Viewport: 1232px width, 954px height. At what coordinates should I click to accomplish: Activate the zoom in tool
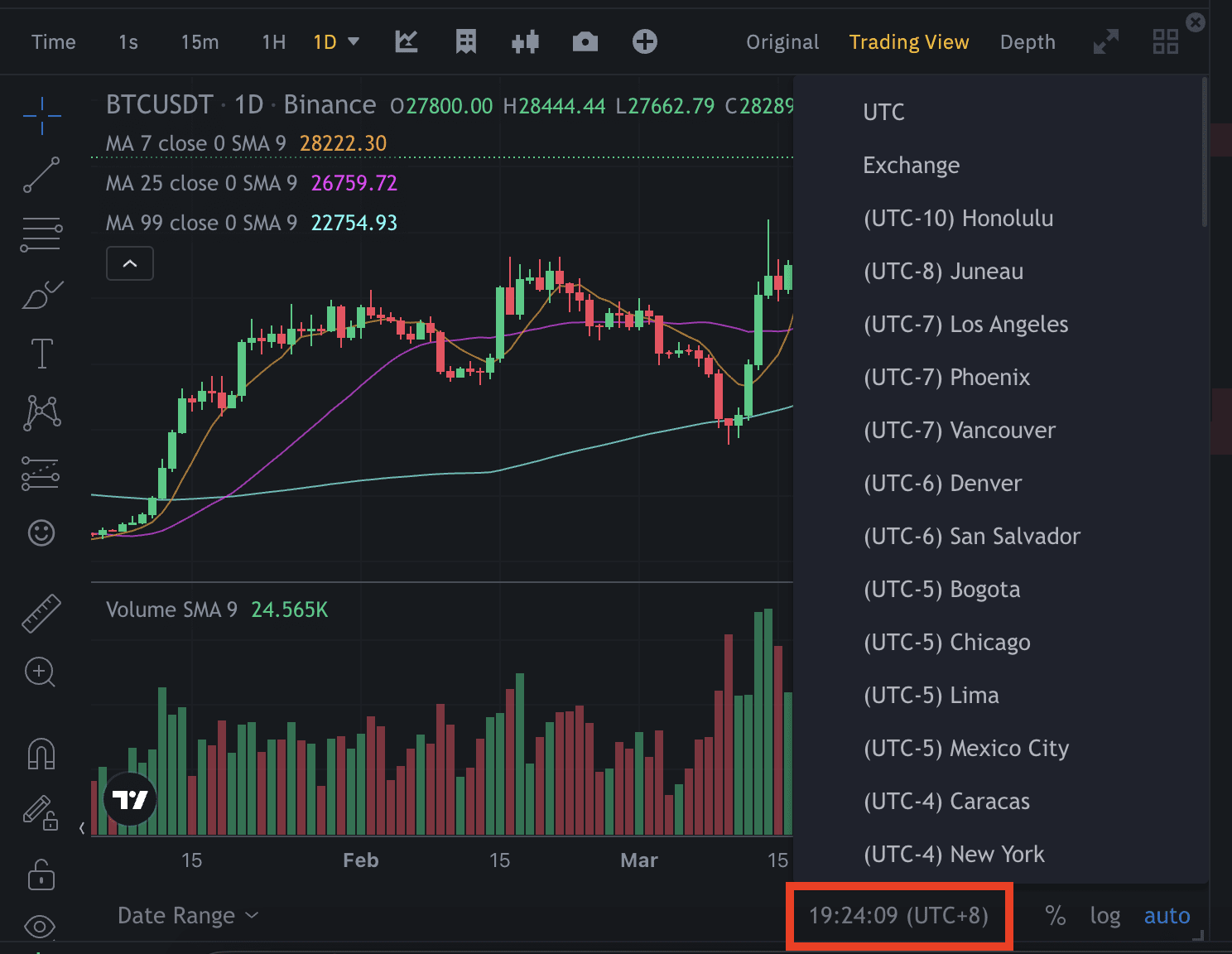40,672
